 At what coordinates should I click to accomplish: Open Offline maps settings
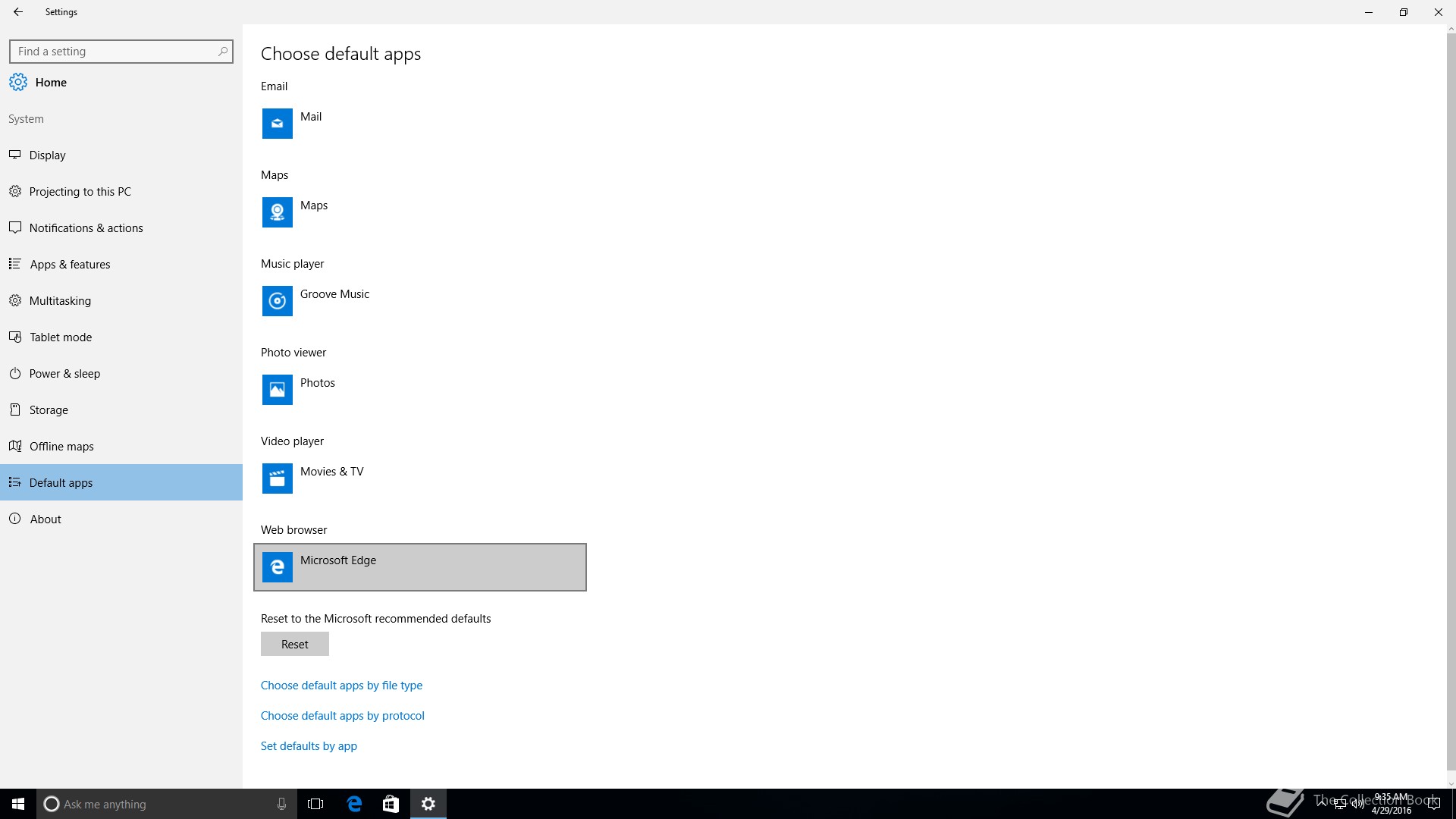click(121, 446)
